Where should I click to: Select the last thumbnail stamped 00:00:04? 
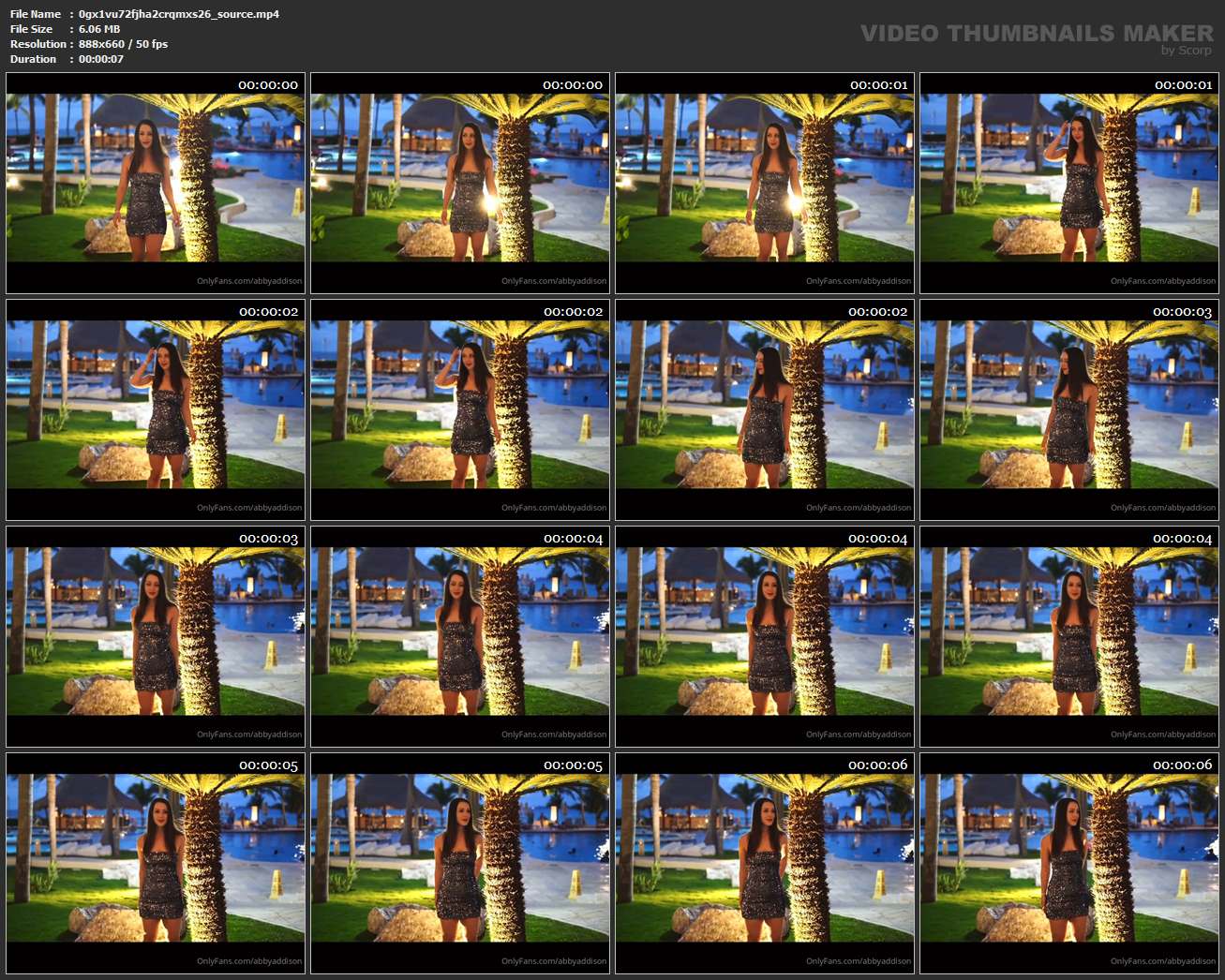(x=1069, y=636)
